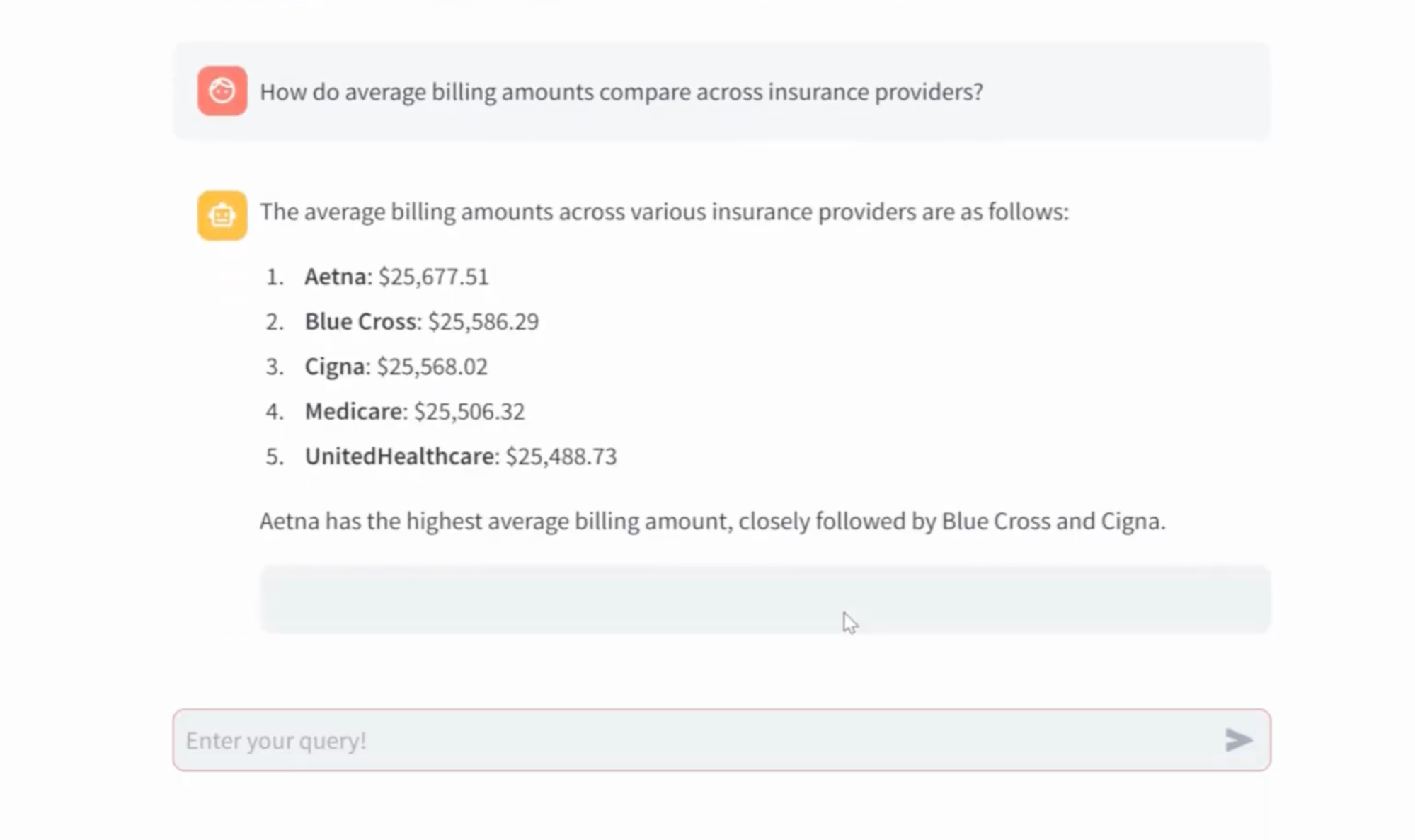
Task: Click the $25,506.32 billing amount
Action: [x=469, y=412]
